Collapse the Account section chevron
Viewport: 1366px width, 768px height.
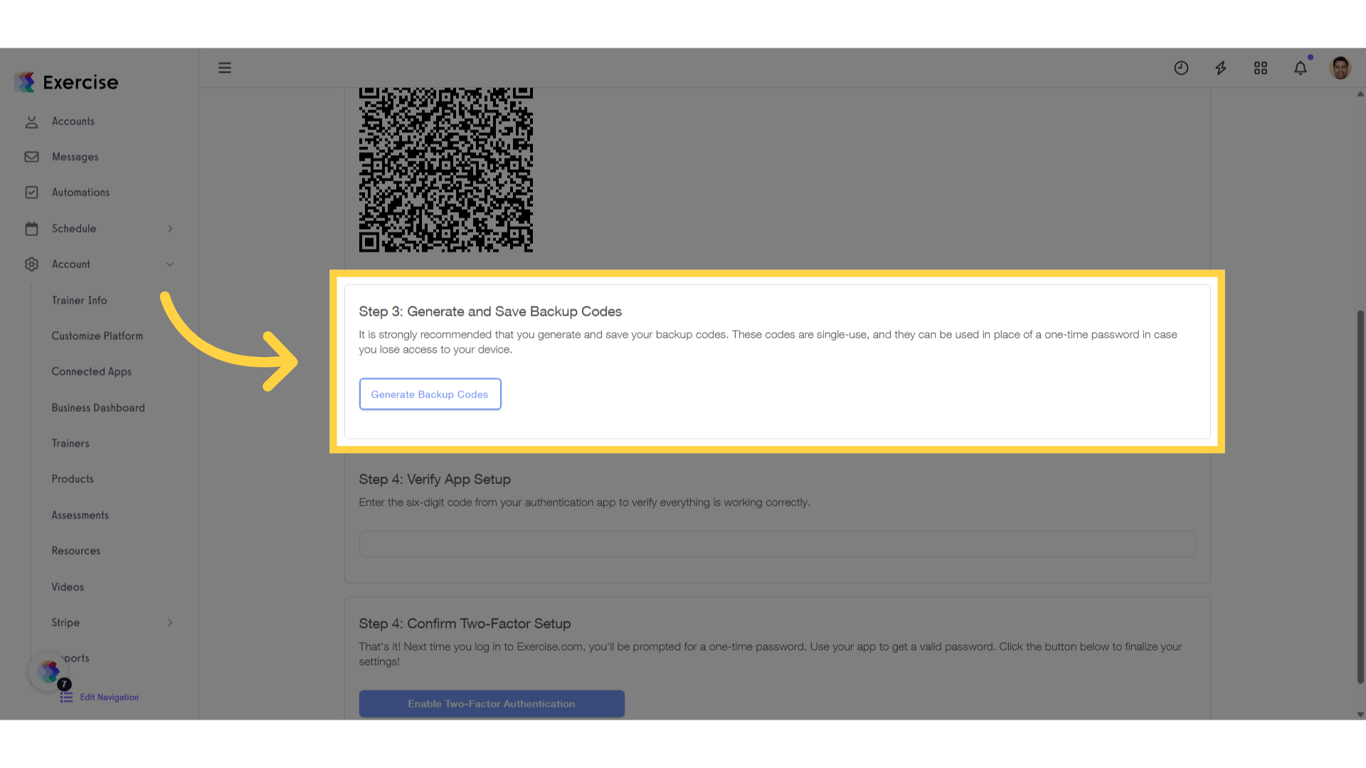170,264
